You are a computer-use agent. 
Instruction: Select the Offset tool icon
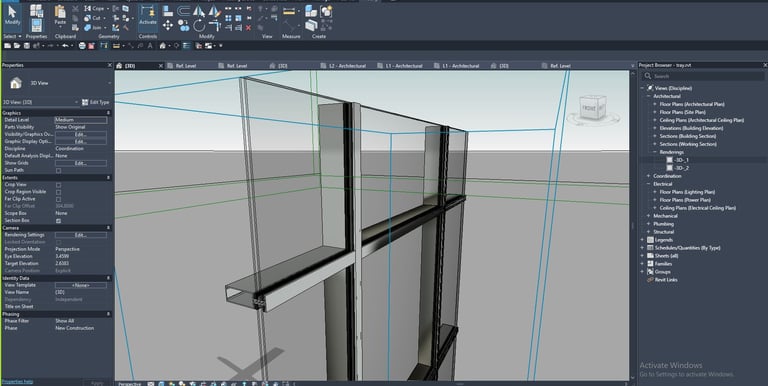coord(184,11)
